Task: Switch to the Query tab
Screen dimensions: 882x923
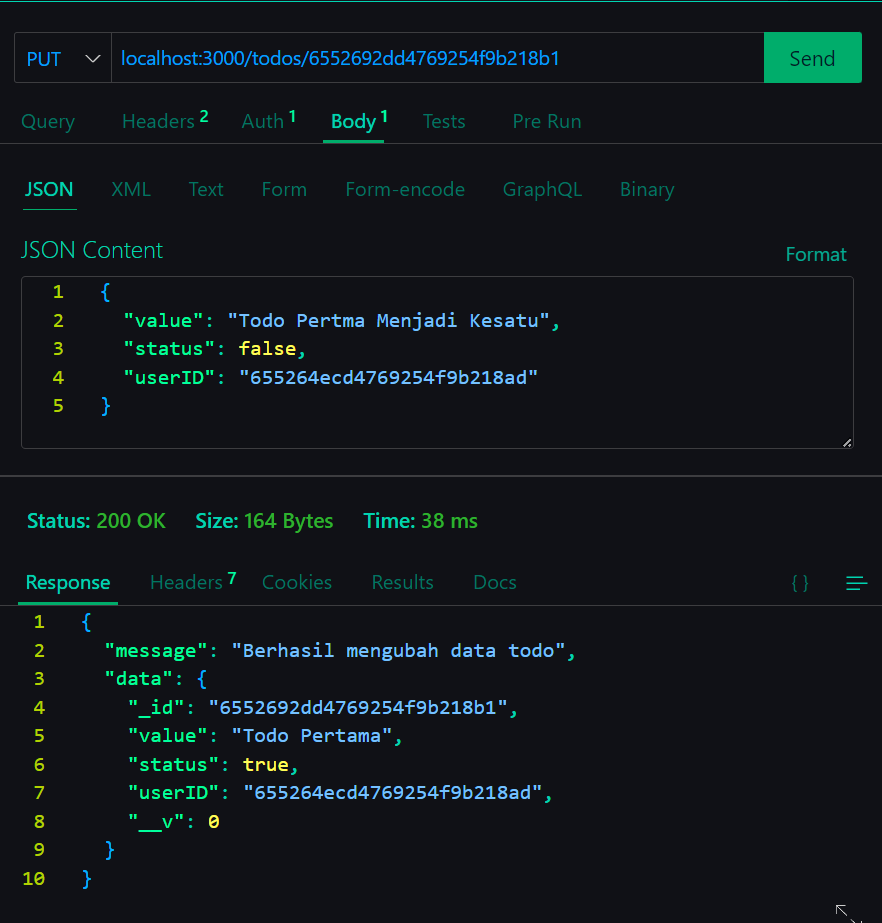Action: (x=48, y=121)
